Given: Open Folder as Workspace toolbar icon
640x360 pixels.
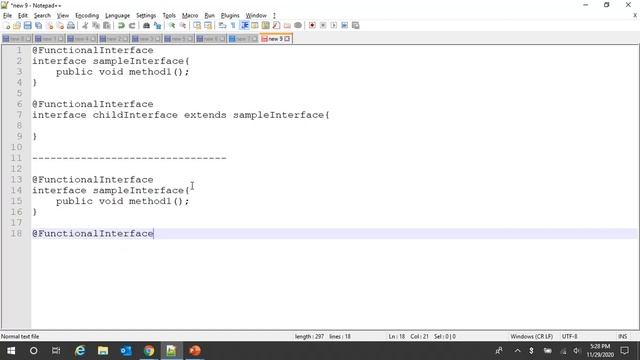Looking at the screenshot, I should coord(287,25).
